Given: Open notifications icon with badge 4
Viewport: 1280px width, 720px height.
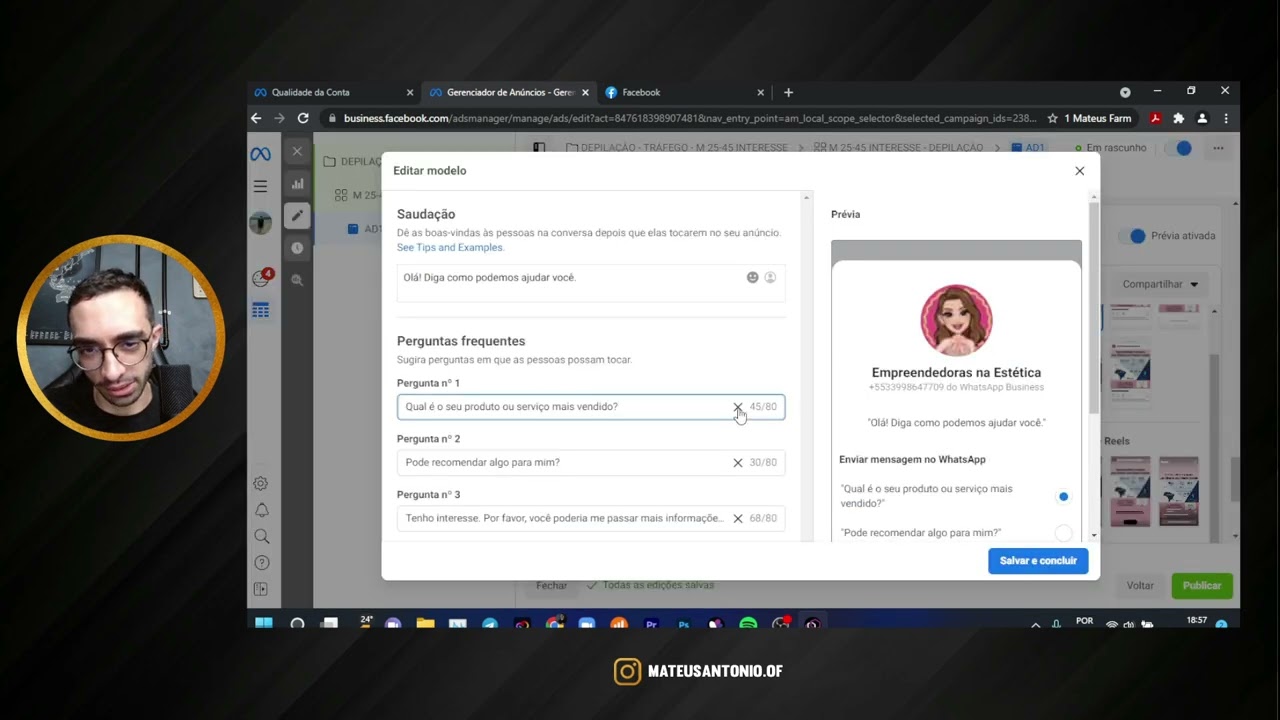Looking at the screenshot, I should pyautogui.click(x=261, y=278).
